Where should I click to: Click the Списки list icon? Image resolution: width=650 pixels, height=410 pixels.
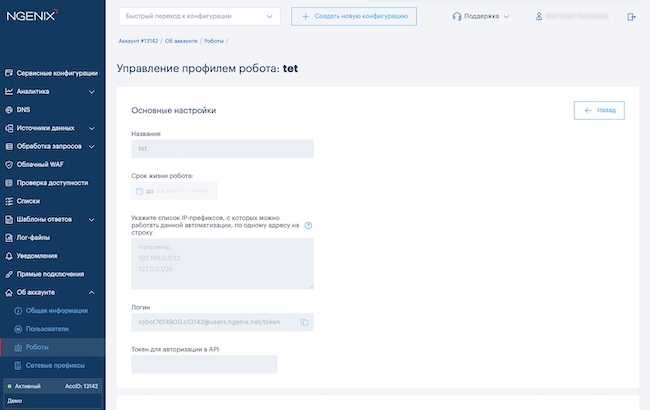[9, 201]
